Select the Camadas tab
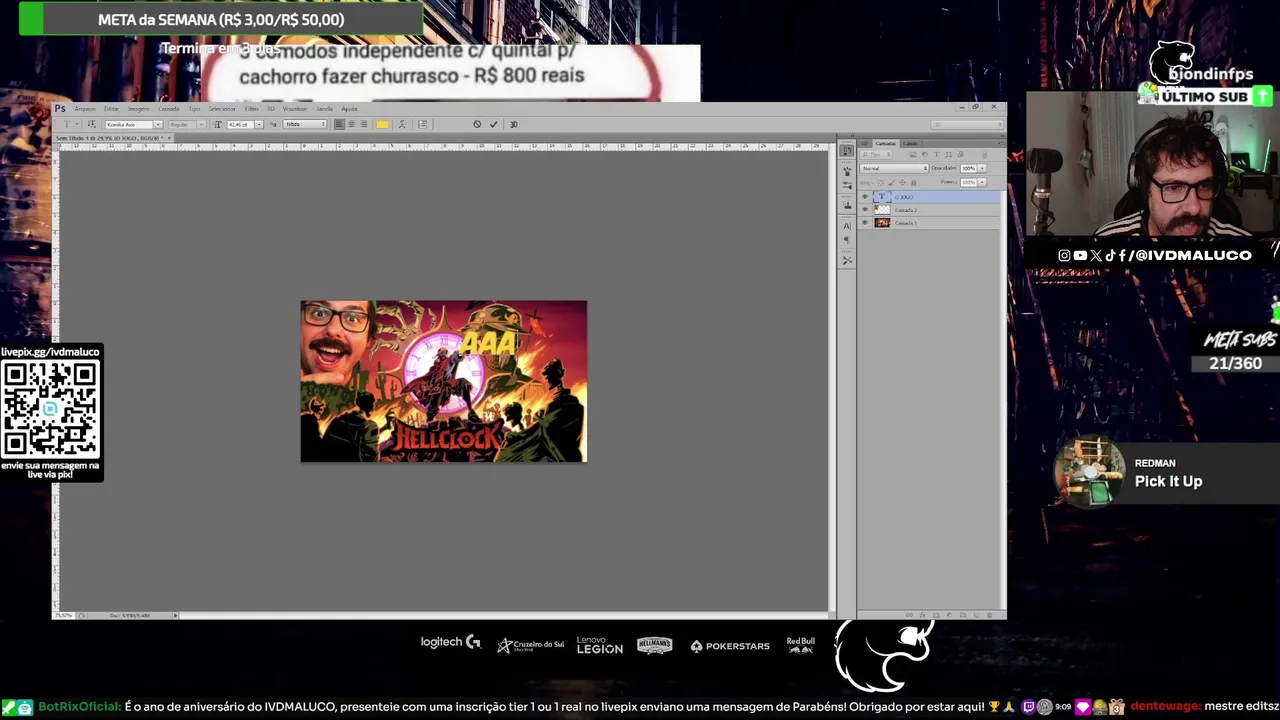 tap(886, 144)
